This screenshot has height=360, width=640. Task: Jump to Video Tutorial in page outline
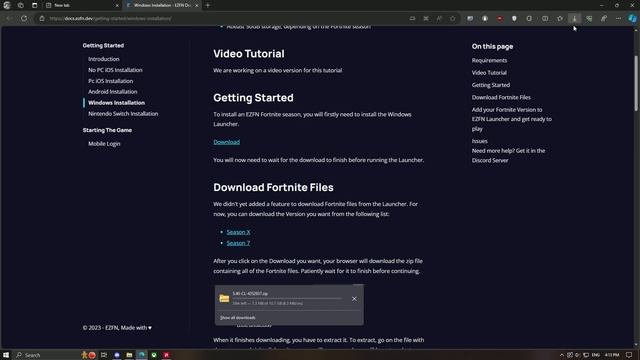point(489,73)
